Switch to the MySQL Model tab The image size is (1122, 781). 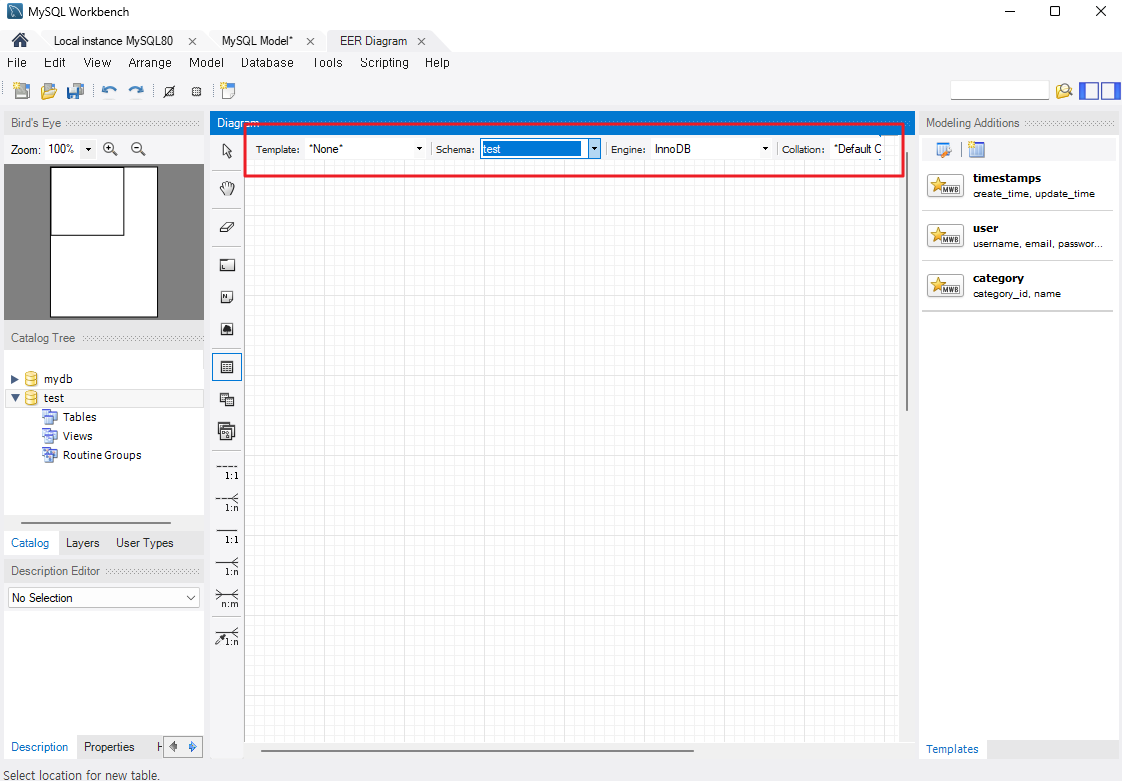(257, 41)
